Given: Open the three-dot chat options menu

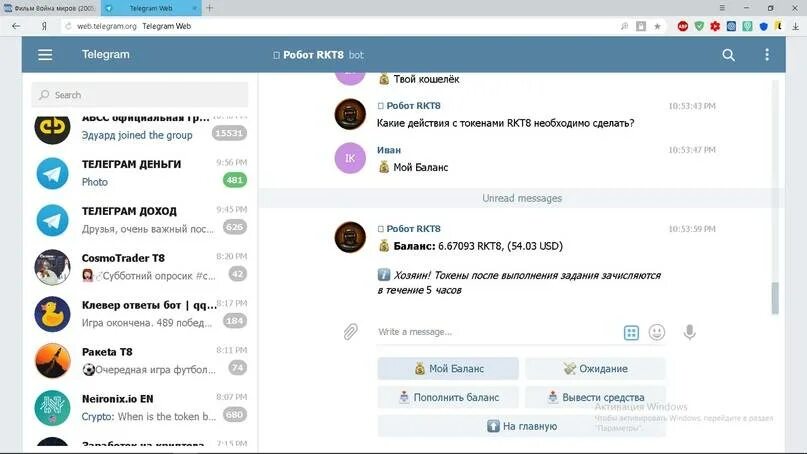Looking at the screenshot, I should pyautogui.click(x=767, y=55).
